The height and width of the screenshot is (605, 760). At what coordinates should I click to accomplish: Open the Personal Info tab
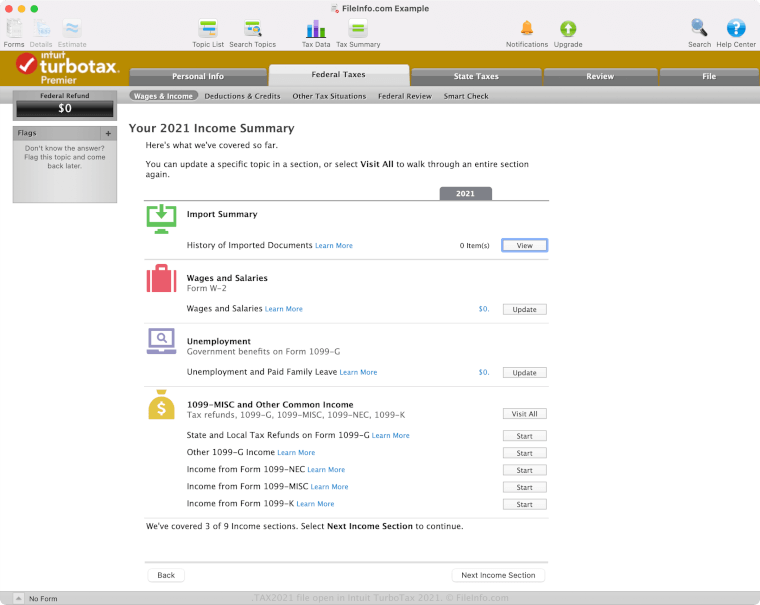point(197,76)
